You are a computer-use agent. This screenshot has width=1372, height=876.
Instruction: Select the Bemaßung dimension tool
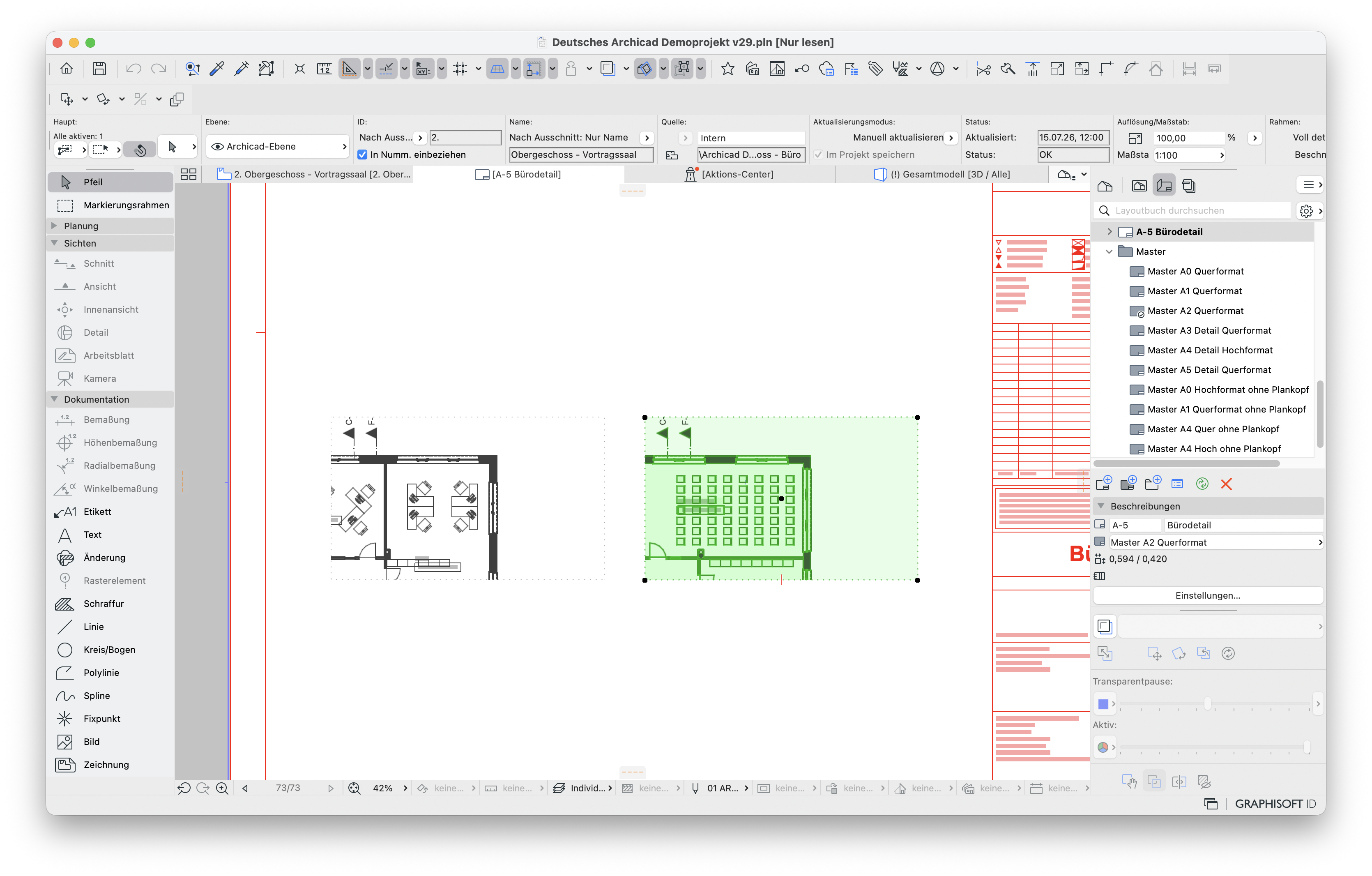110,420
